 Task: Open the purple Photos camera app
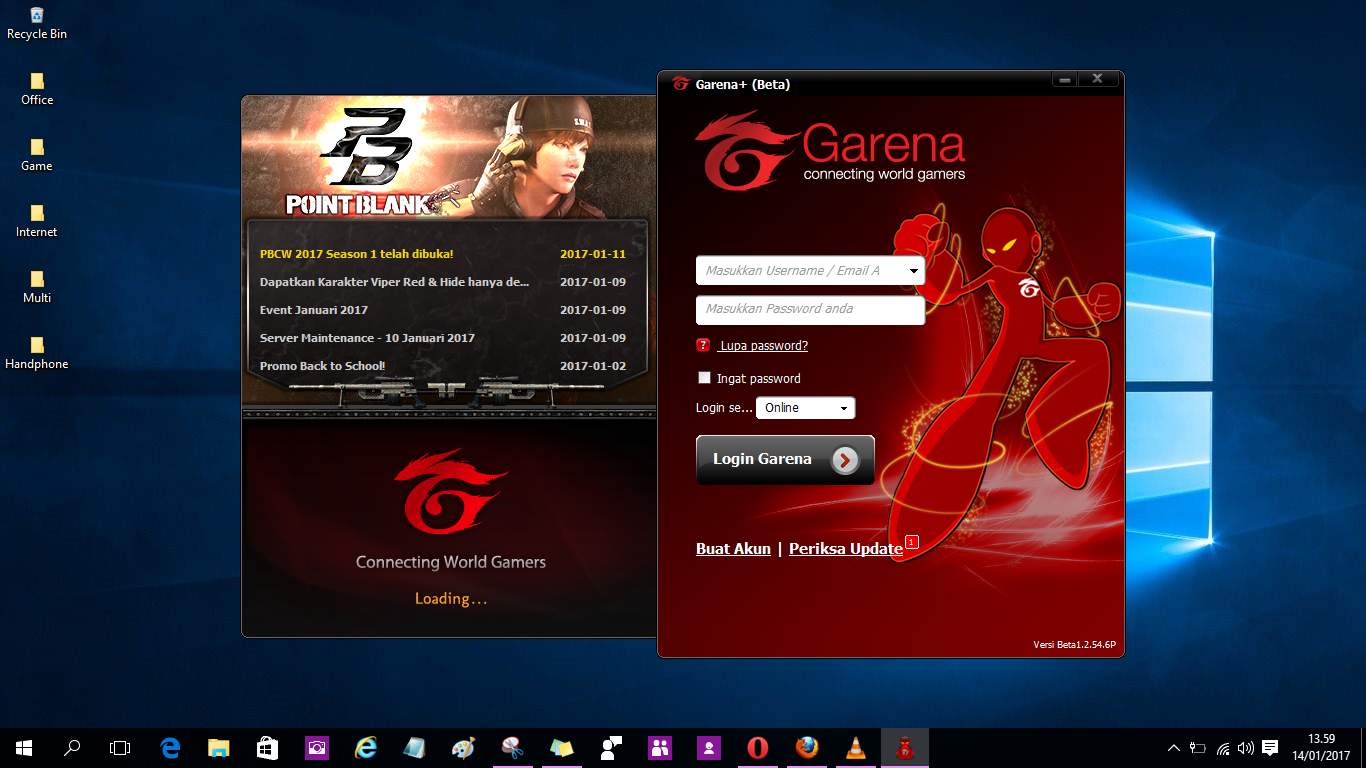(x=316, y=747)
